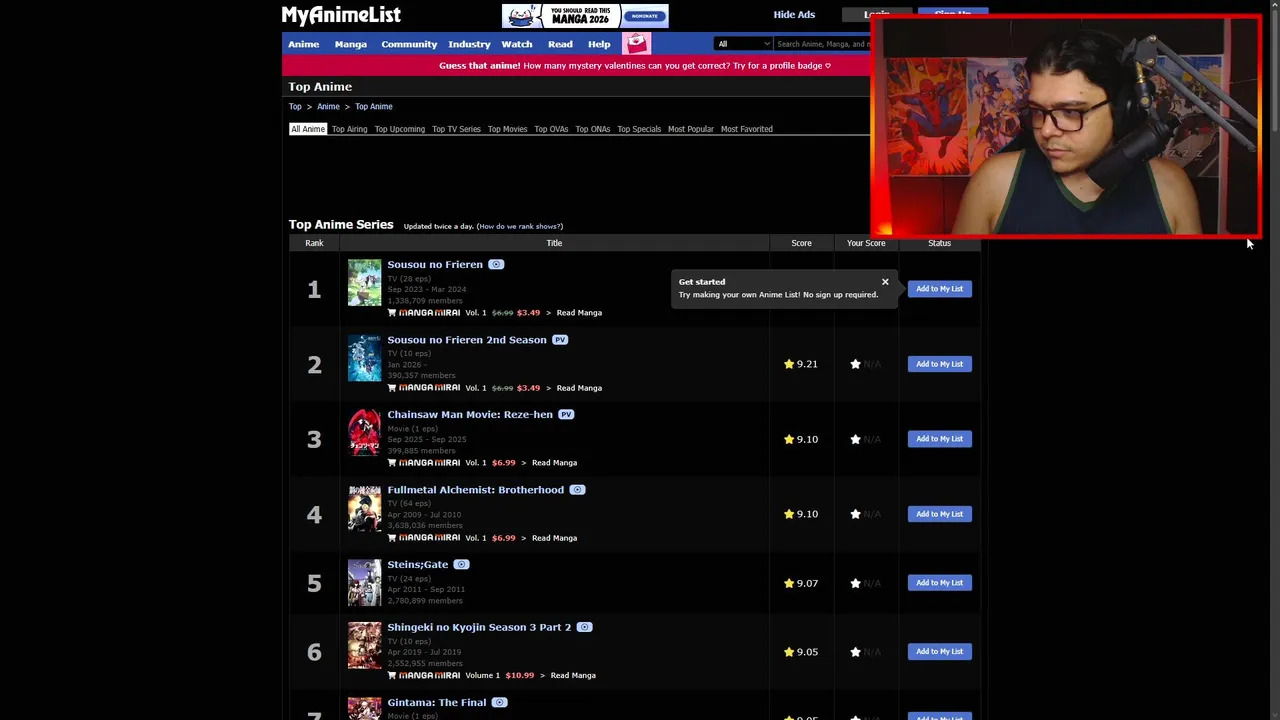Focus the Search Anime, Manga search field

click(x=823, y=44)
